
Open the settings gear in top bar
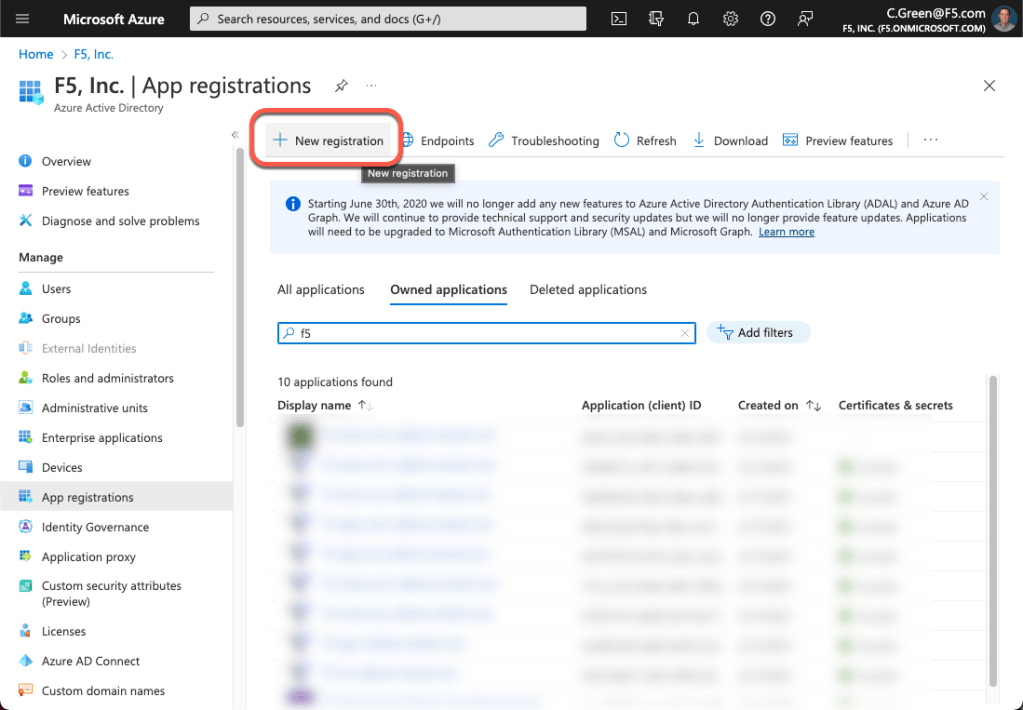pyautogui.click(x=730, y=19)
